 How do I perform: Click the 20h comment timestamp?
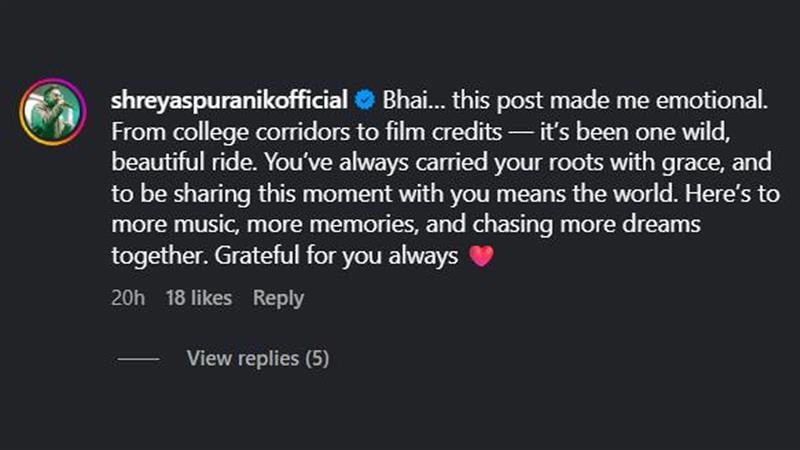tap(128, 298)
